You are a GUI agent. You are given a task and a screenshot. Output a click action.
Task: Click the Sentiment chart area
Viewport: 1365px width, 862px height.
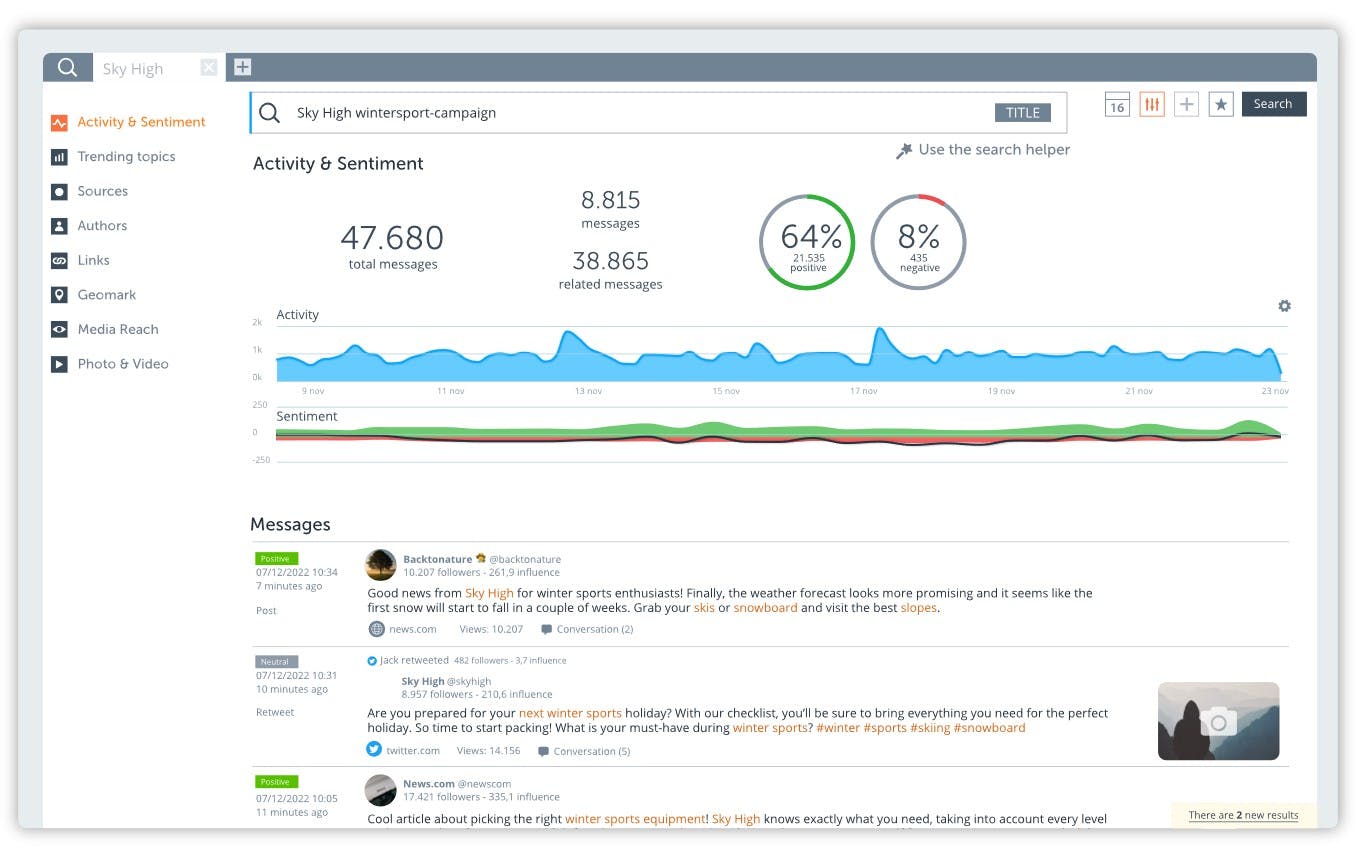[780, 434]
